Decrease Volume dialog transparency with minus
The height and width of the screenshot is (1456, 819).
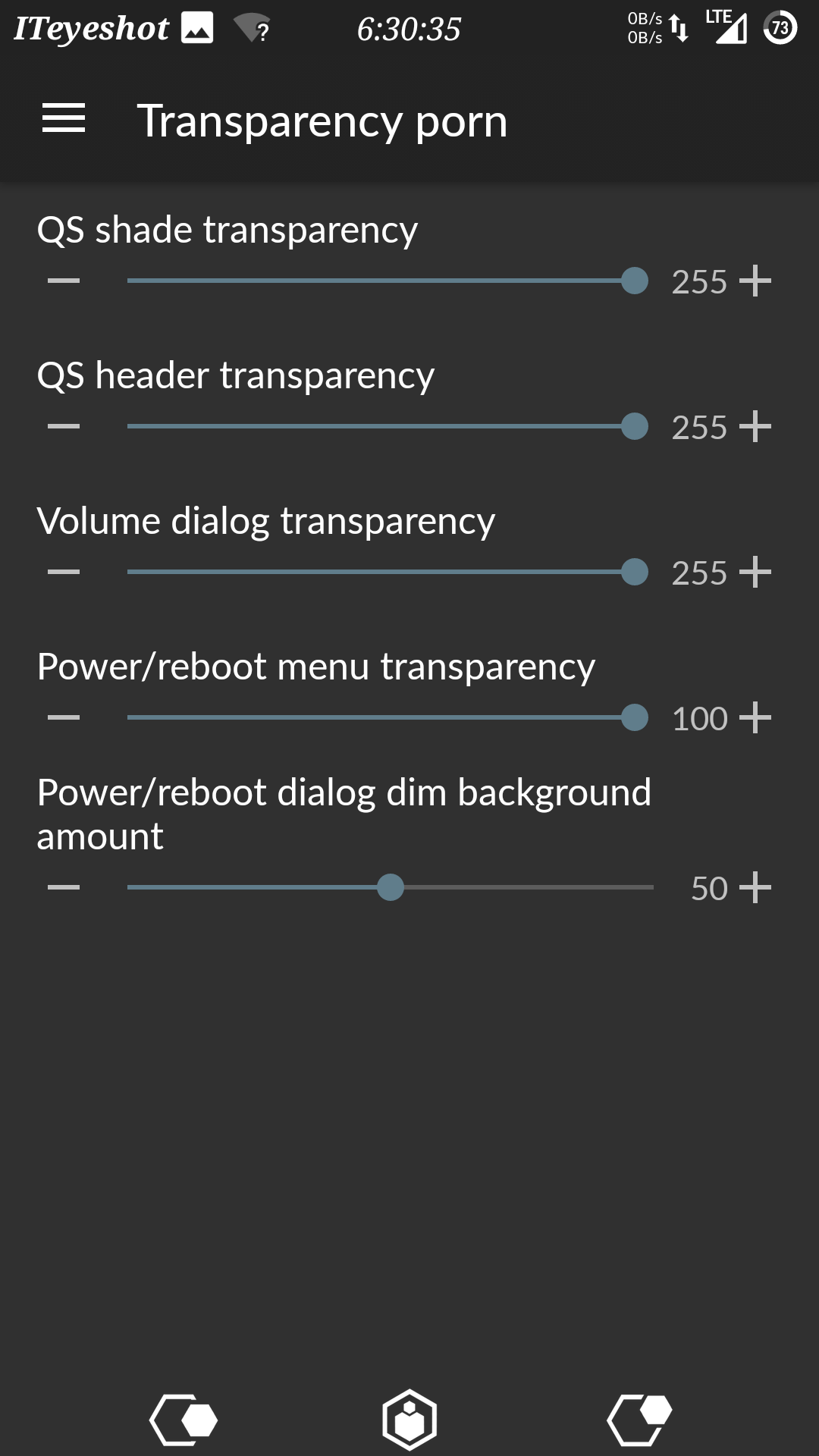click(64, 572)
